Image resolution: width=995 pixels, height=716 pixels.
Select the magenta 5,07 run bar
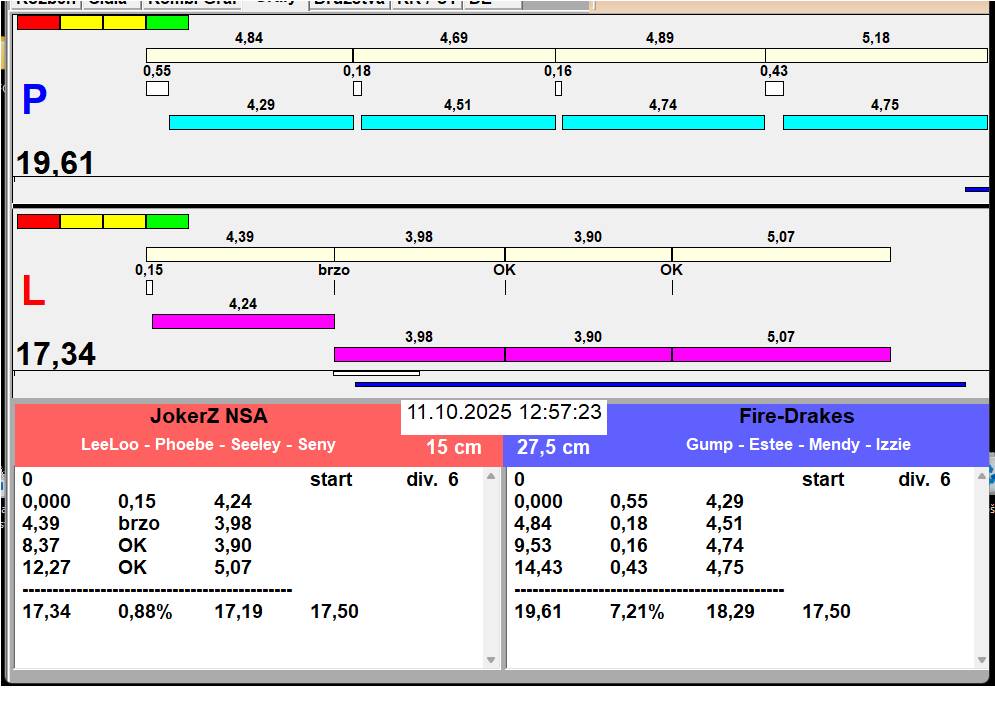pyautogui.click(x=780, y=354)
